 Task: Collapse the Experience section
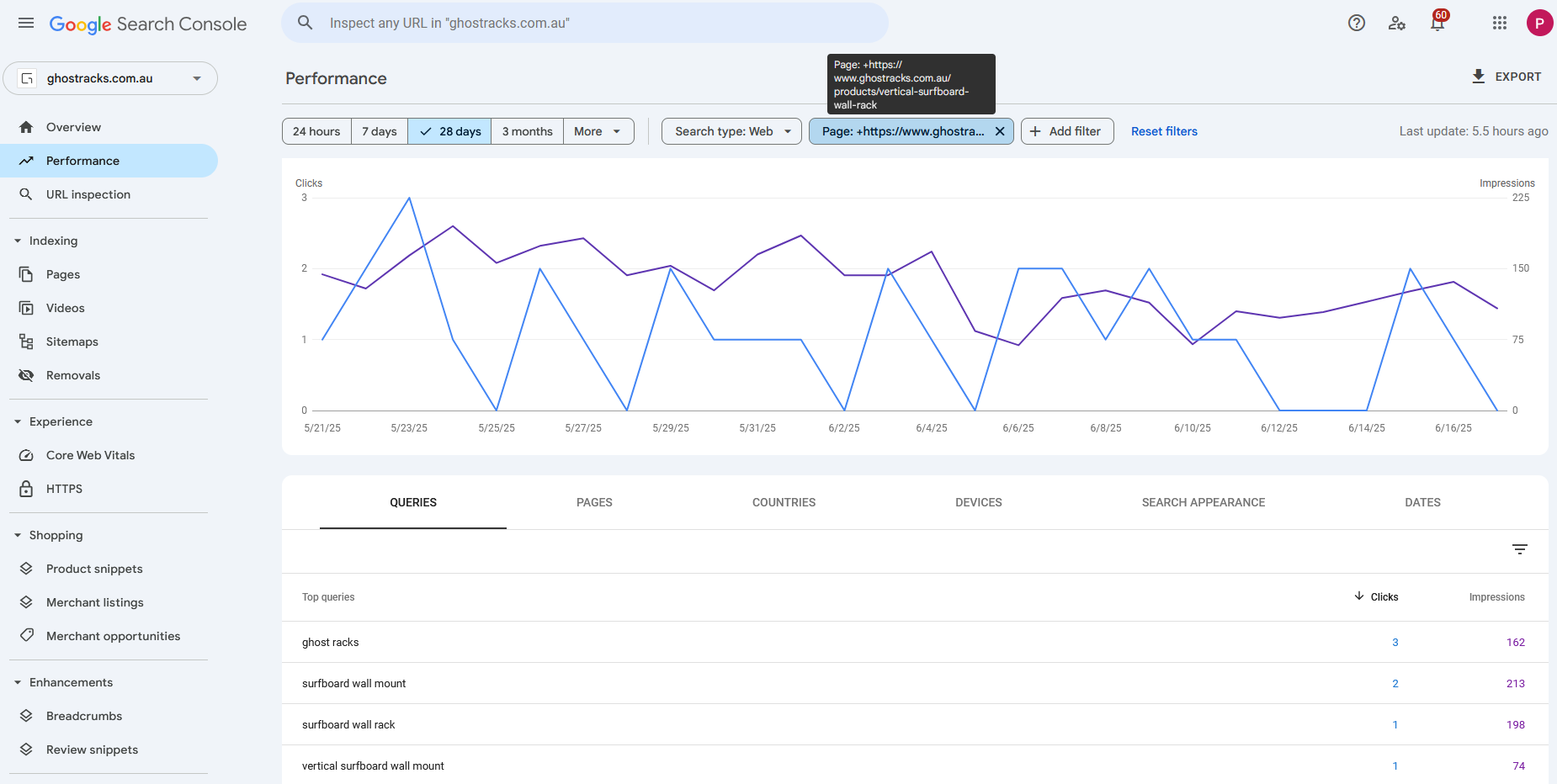click(x=18, y=421)
